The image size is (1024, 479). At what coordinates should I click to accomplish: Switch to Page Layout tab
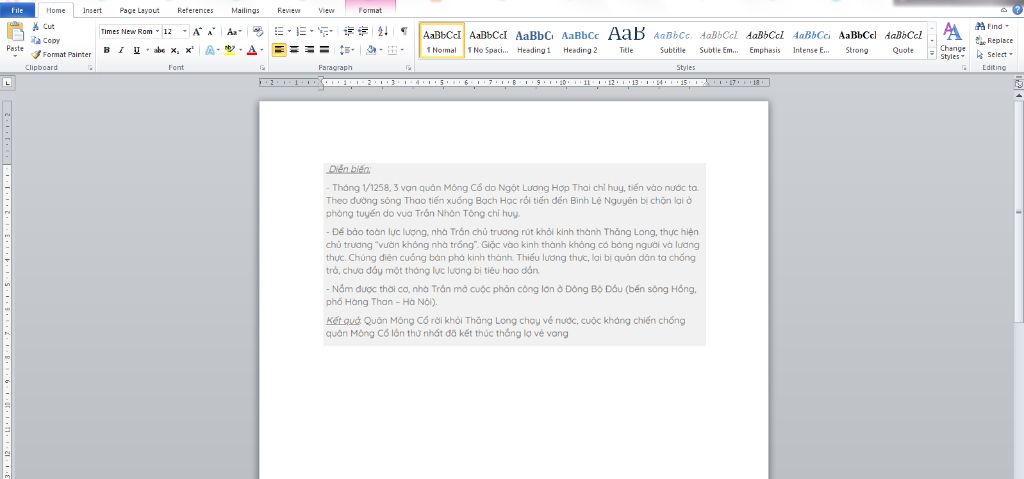pyautogui.click(x=139, y=10)
